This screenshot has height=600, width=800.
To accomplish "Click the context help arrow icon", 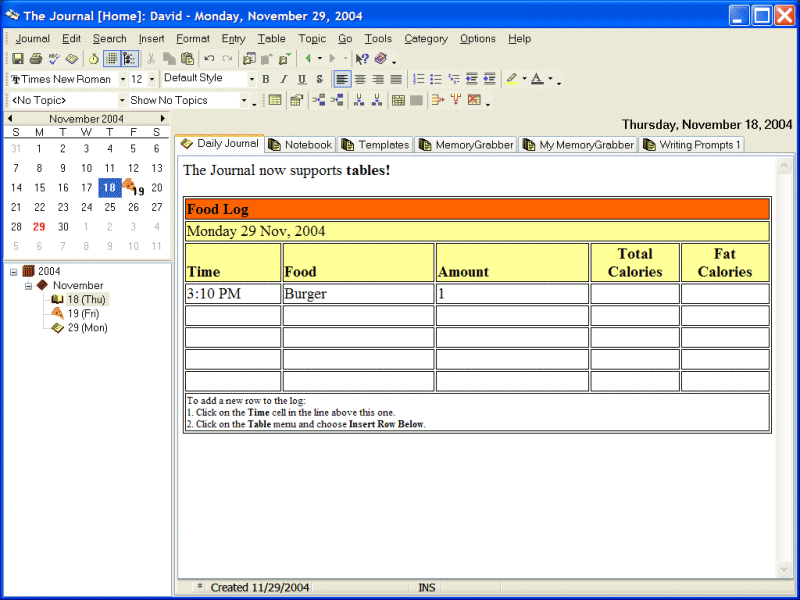I will tap(362, 59).
